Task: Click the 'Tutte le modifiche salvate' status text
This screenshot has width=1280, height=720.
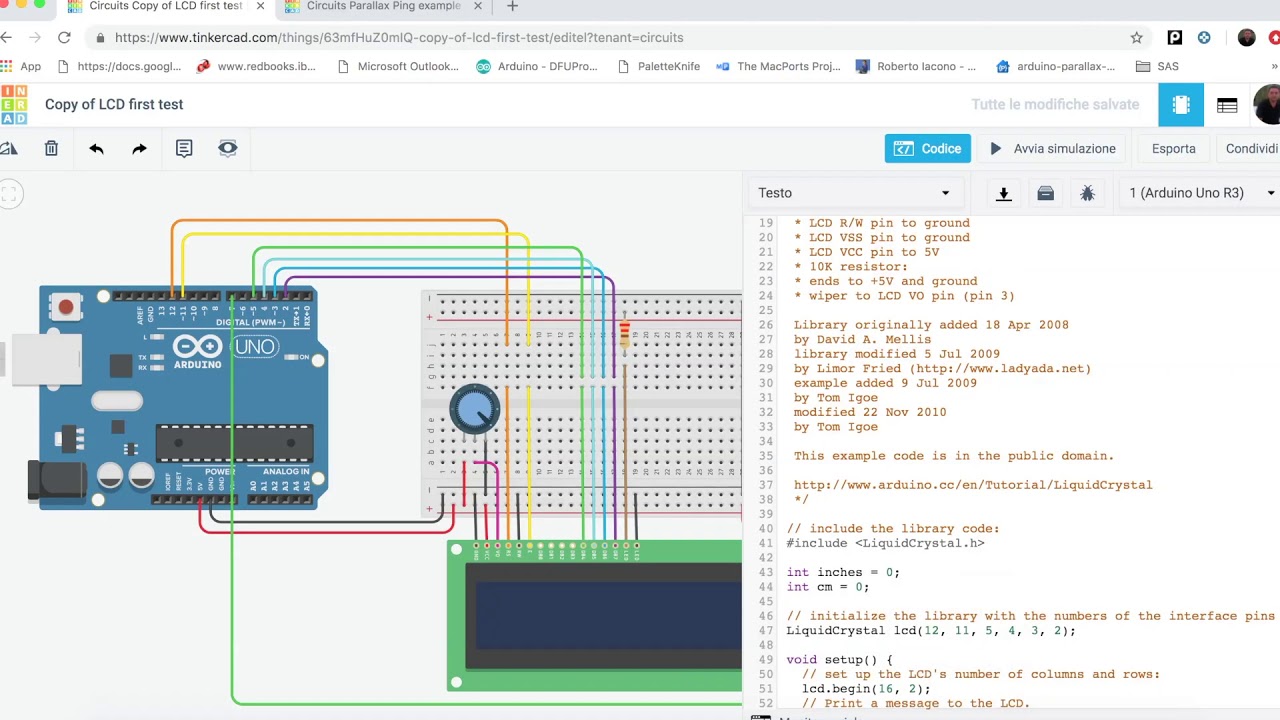Action: pyautogui.click(x=1055, y=104)
